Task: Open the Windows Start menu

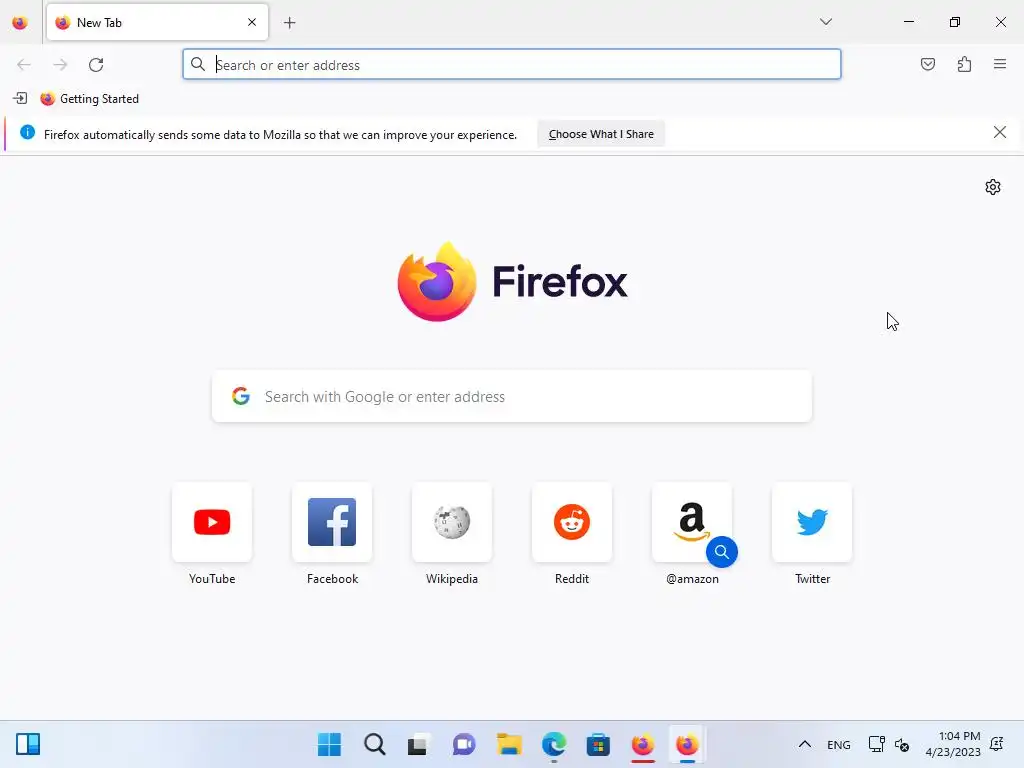Action: click(x=329, y=744)
